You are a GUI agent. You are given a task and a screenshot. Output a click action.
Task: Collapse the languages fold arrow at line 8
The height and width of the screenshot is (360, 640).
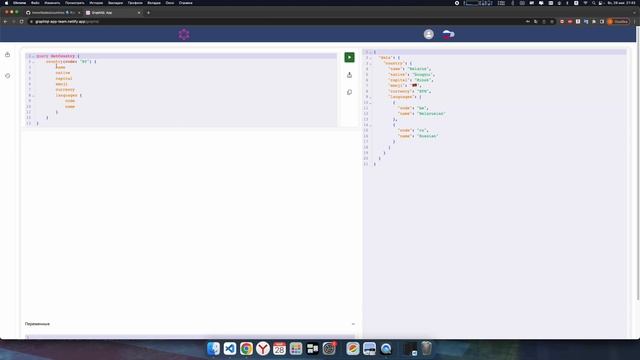[x=33, y=96]
